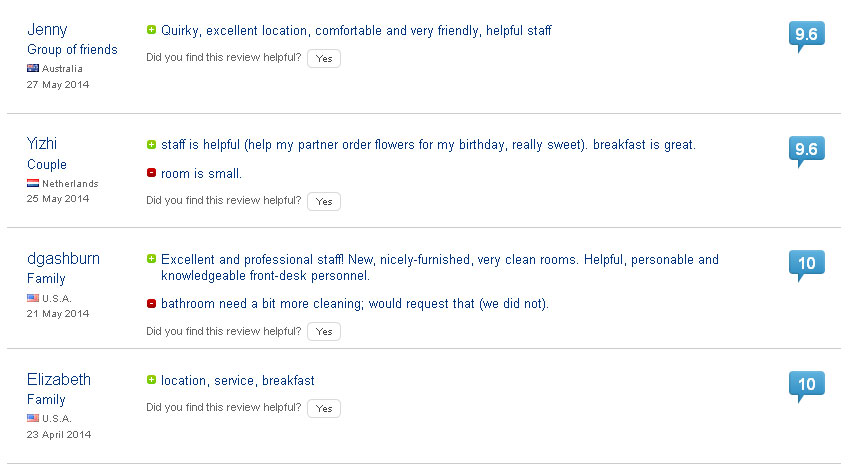Click Yes under Elizabeth's review

pos(324,408)
